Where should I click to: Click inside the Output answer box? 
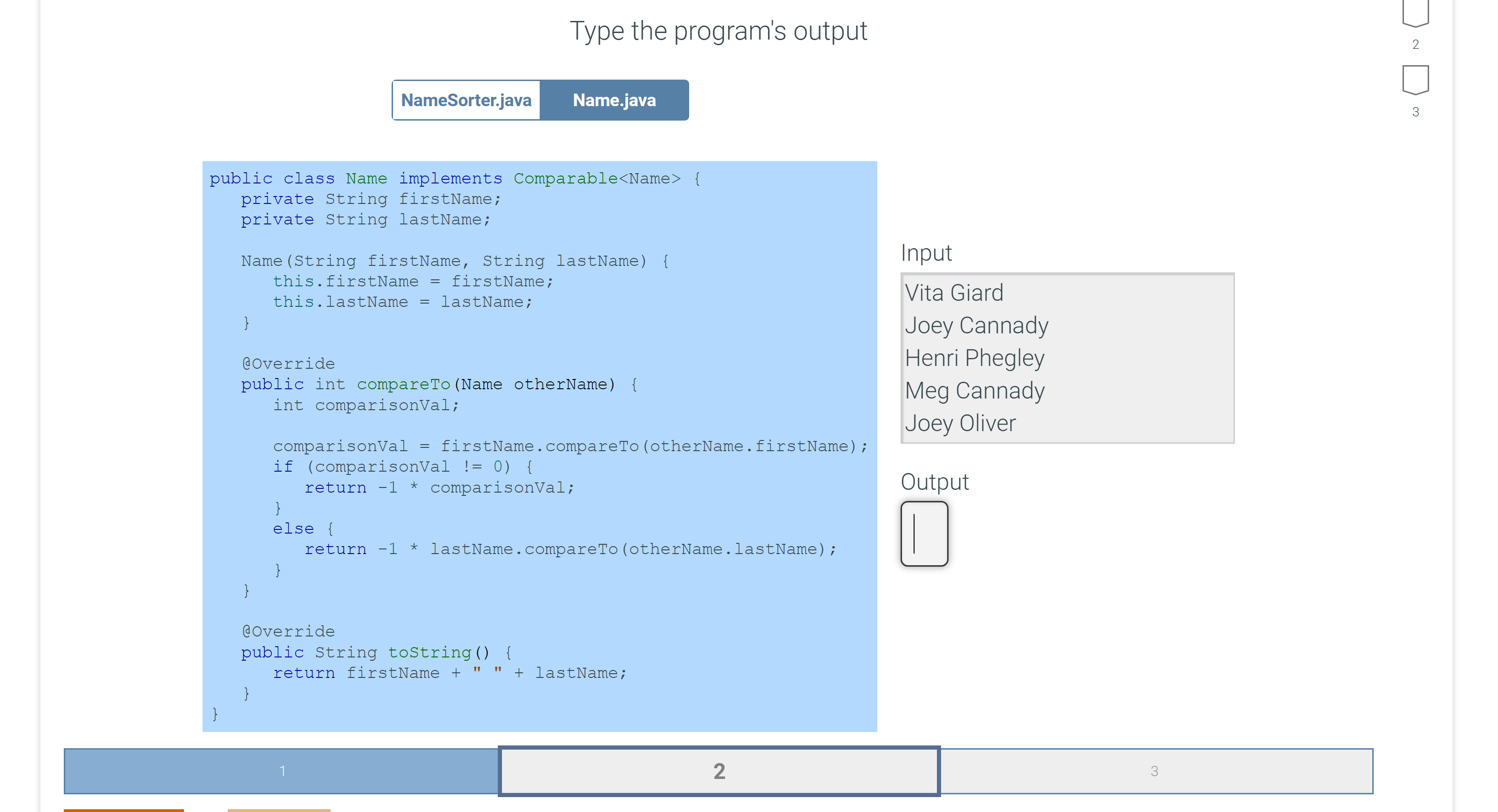pyautogui.click(x=924, y=534)
